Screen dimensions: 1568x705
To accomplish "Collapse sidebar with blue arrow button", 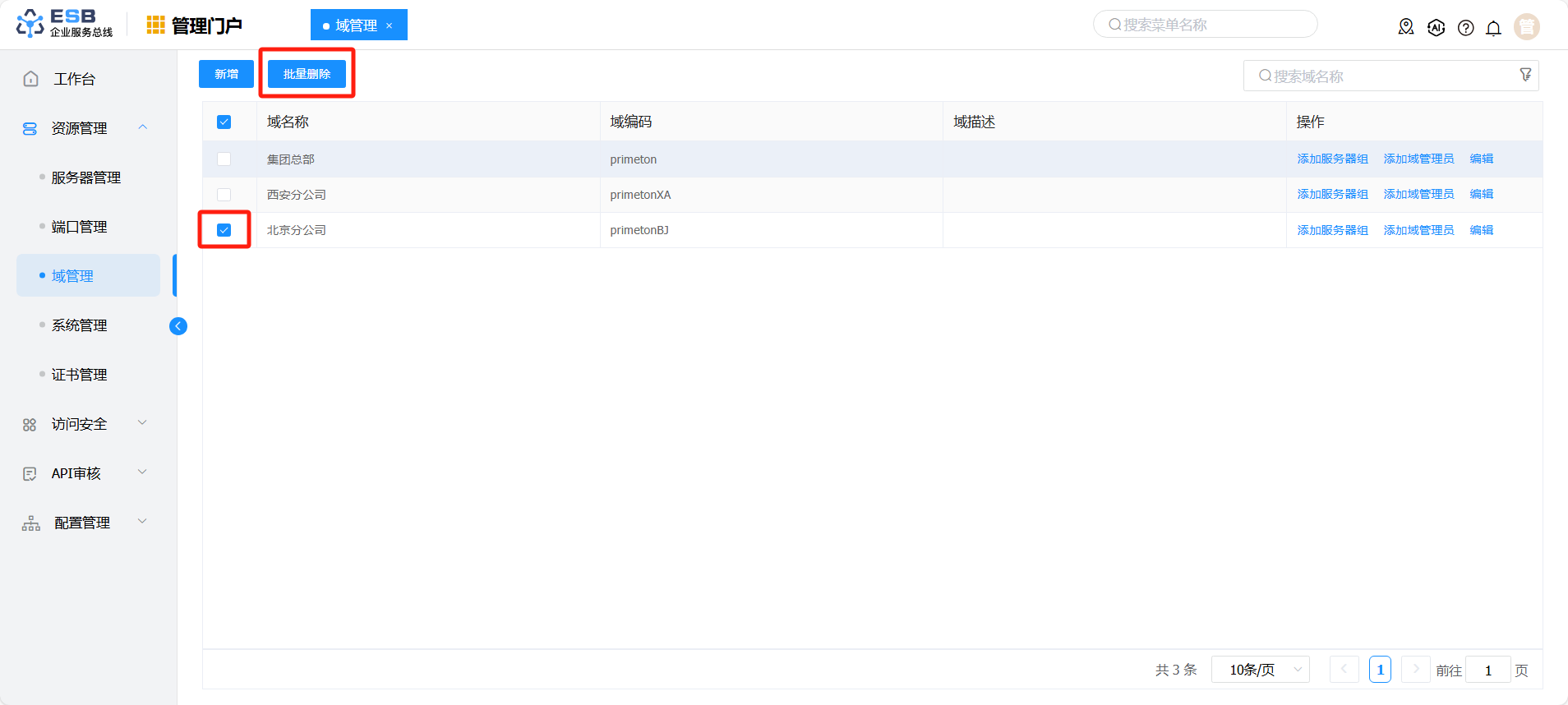I will tap(178, 326).
